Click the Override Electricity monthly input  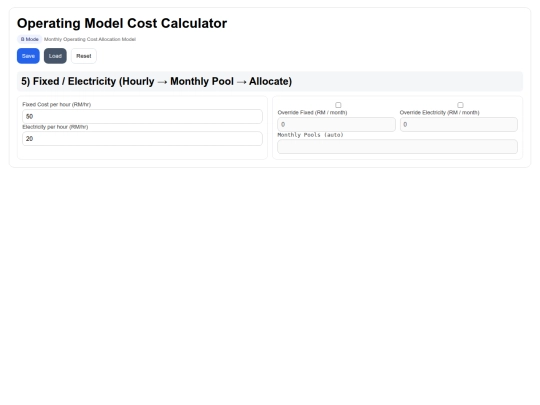(458, 124)
